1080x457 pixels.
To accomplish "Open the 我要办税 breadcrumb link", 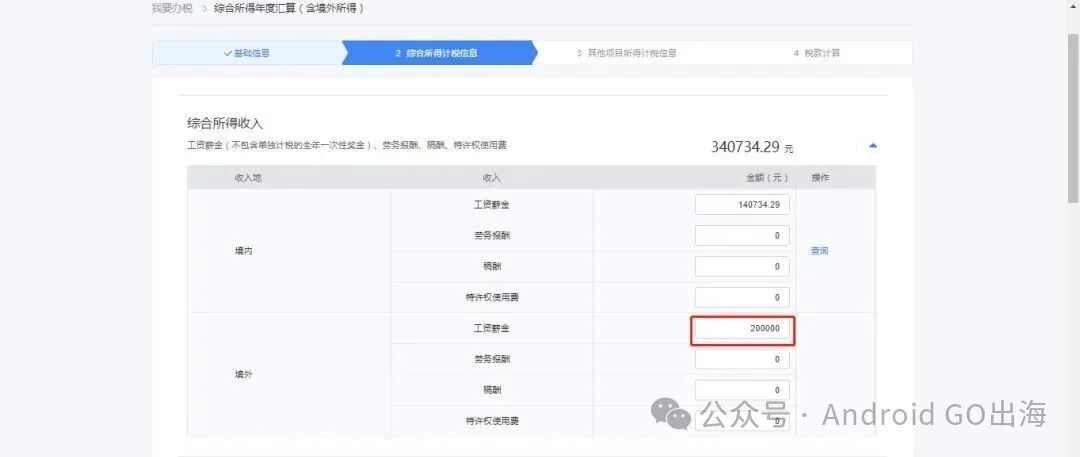I will (x=172, y=9).
